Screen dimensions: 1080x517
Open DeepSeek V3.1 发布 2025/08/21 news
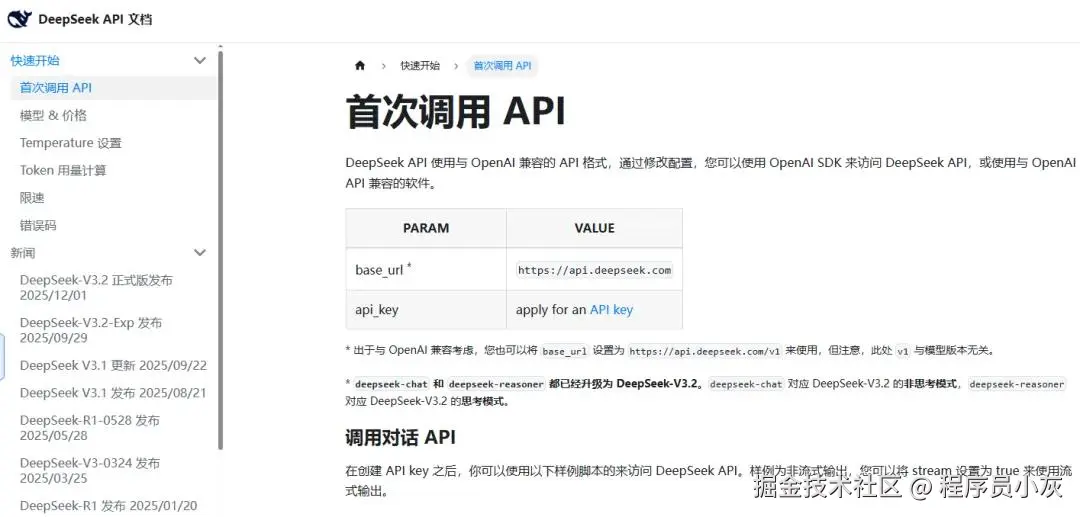(x=114, y=393)
